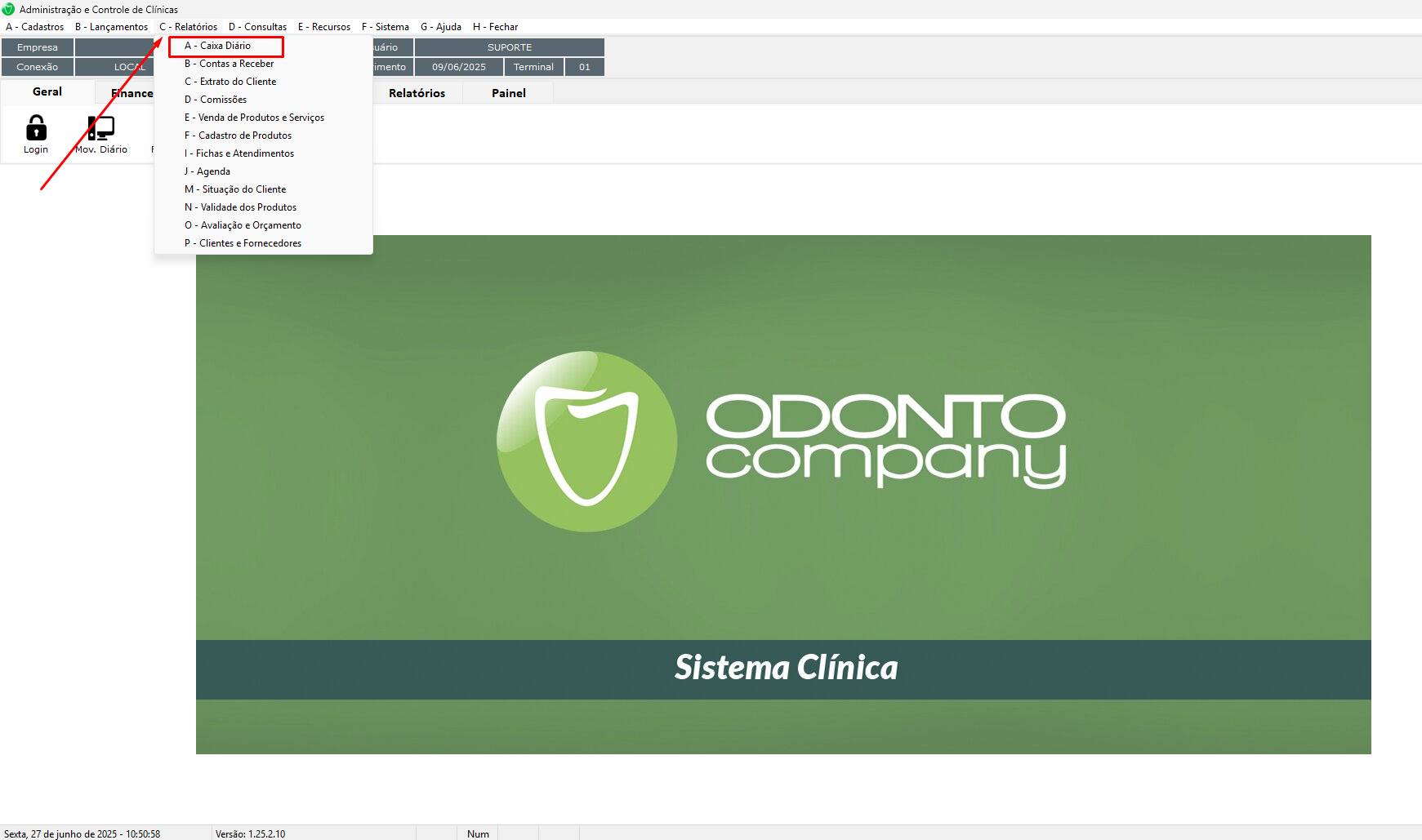Open the G - Ajuda menu

pos(441,27)
